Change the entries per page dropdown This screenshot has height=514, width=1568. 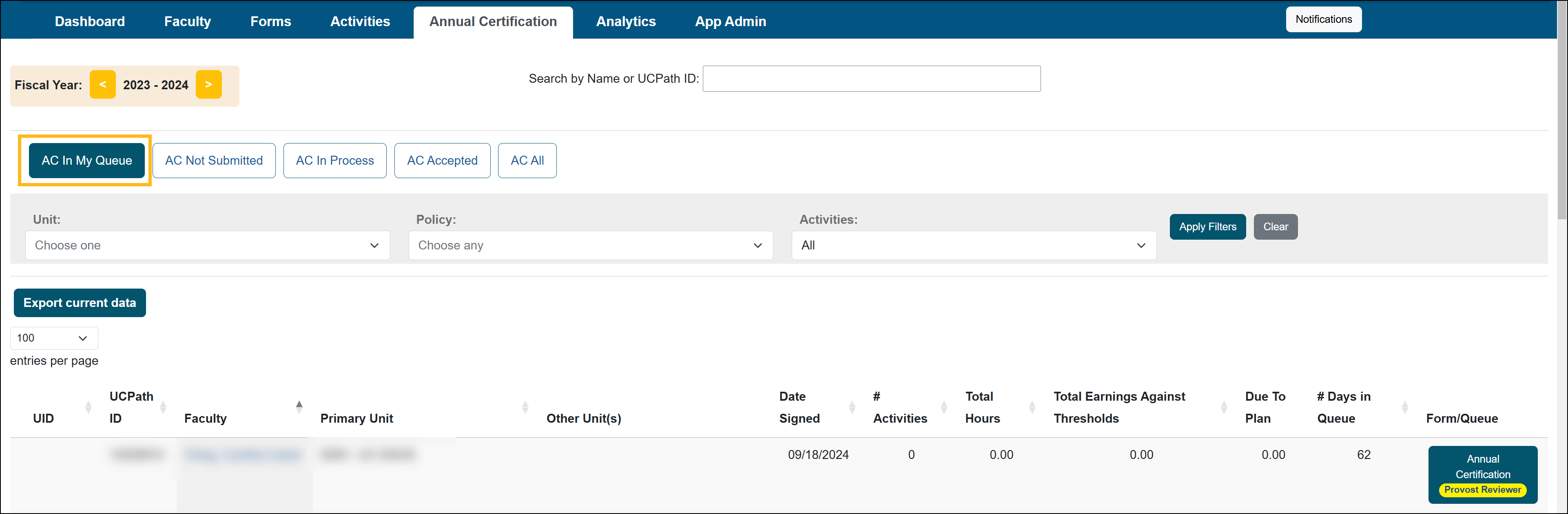pyautogui.click(x=53, y=338)
